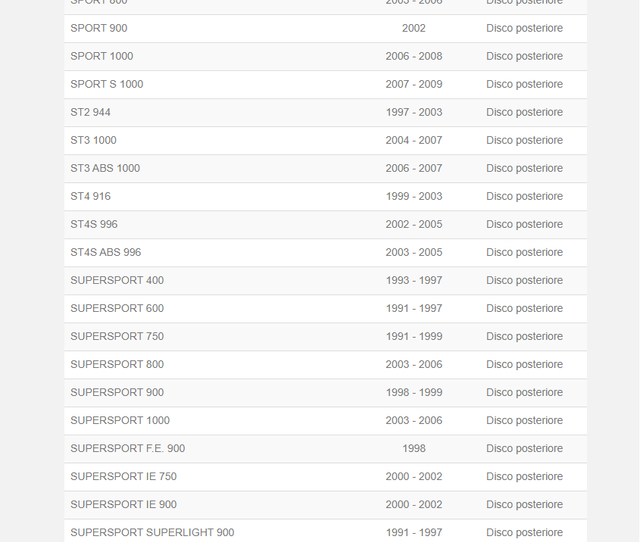
Task: Select the SUPERSPORT IE 900 entry
Action: point(123,504)
